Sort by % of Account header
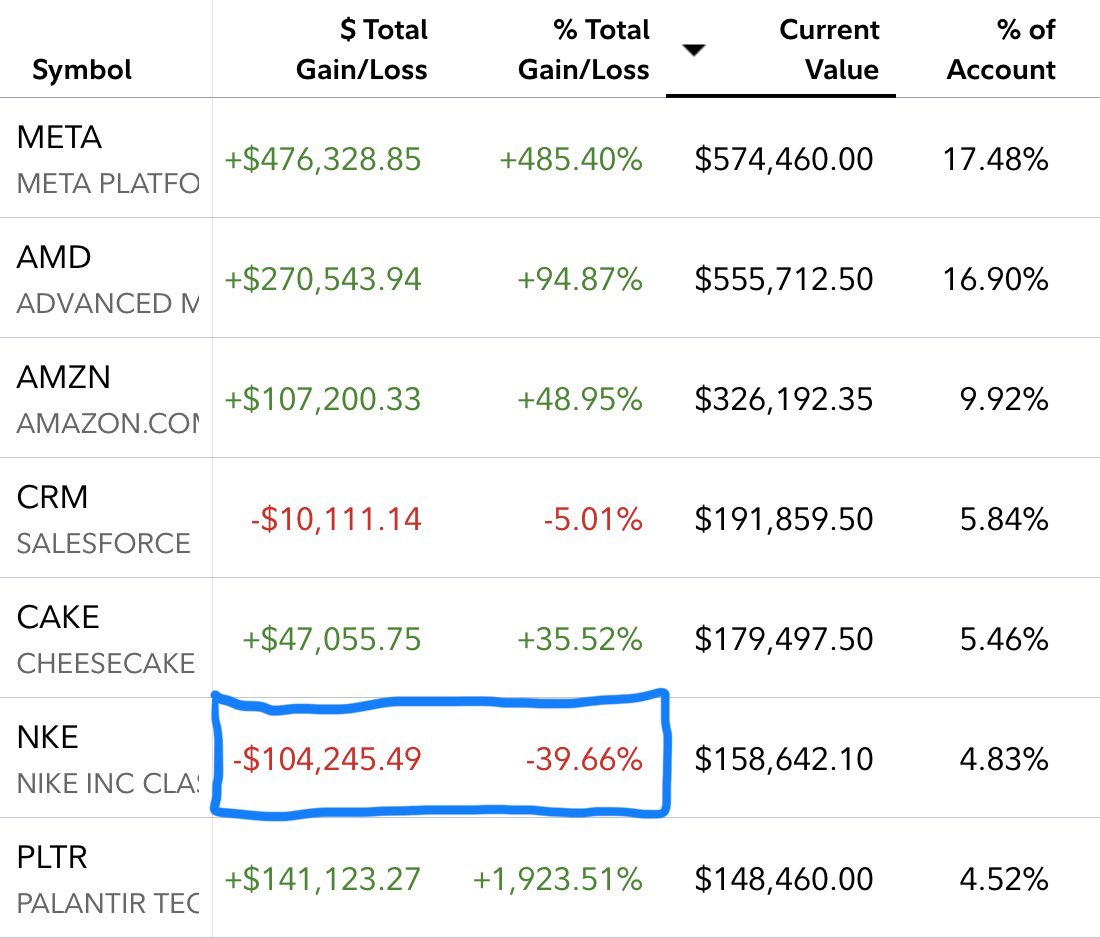 [x=1002, y=49]
